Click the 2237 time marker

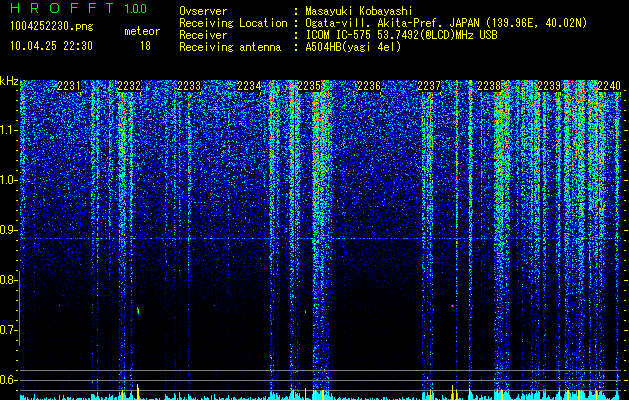[429, 85]
